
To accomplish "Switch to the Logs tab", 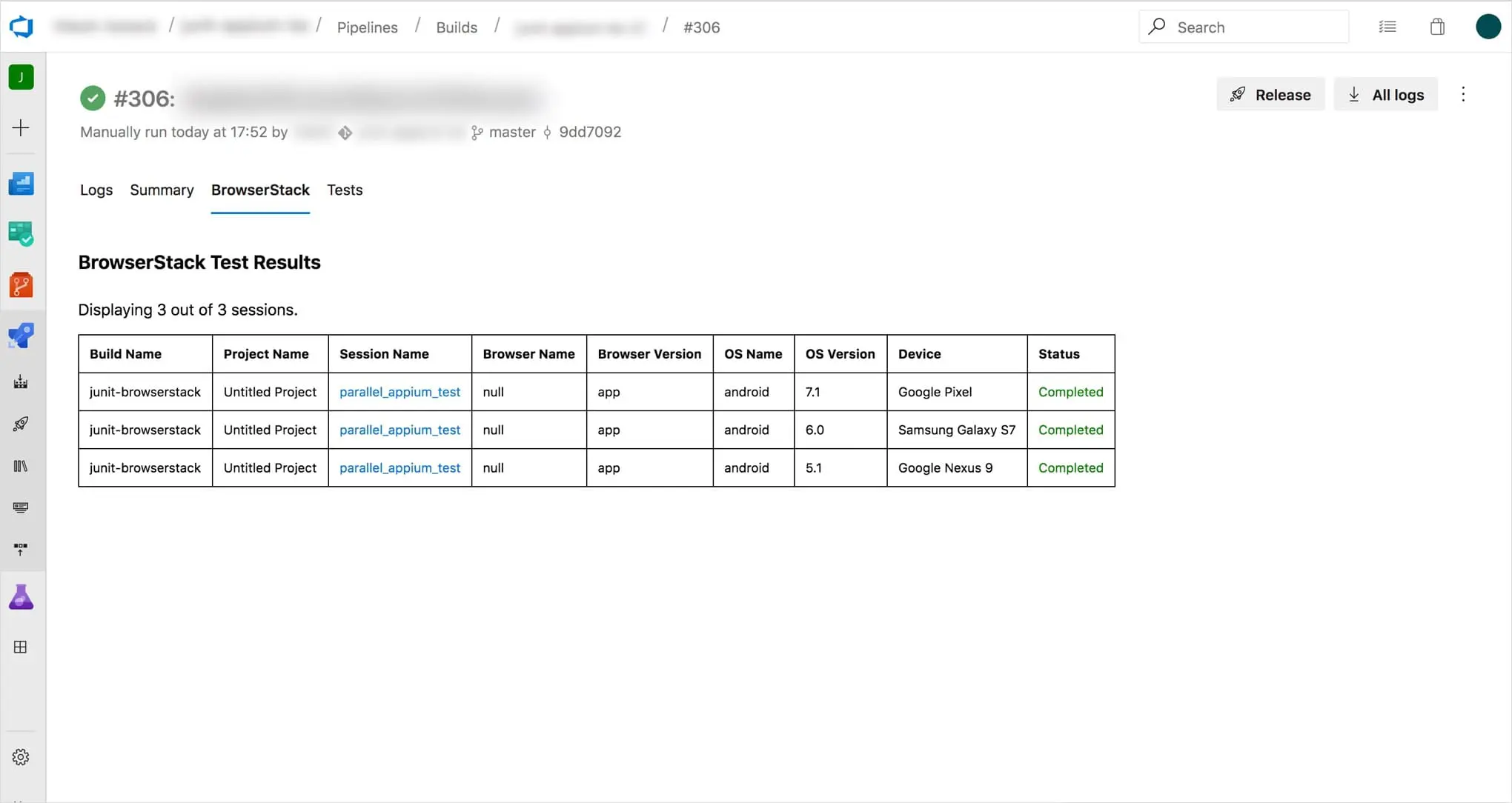I will 96,190.
